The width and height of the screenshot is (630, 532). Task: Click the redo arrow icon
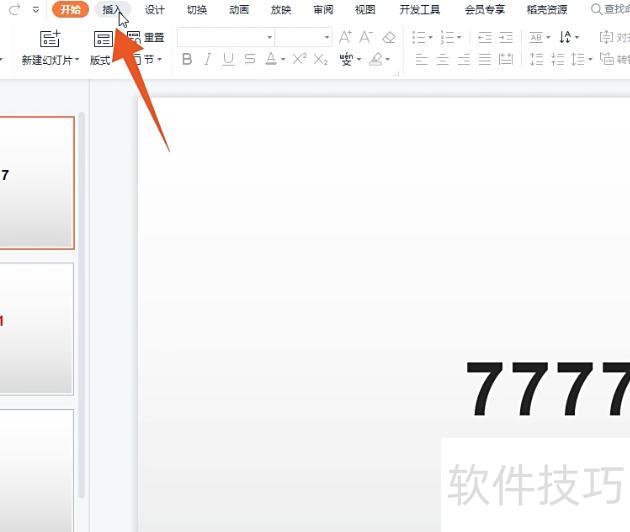15,10
